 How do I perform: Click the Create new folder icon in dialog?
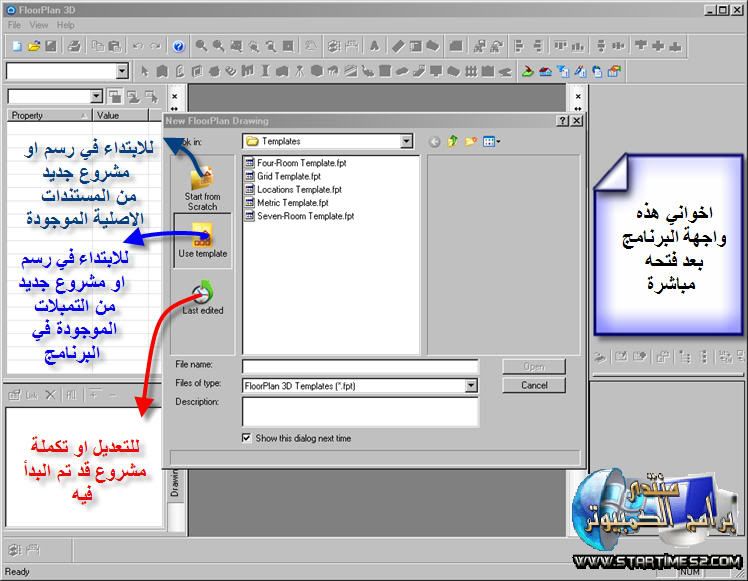coord(470,142)
